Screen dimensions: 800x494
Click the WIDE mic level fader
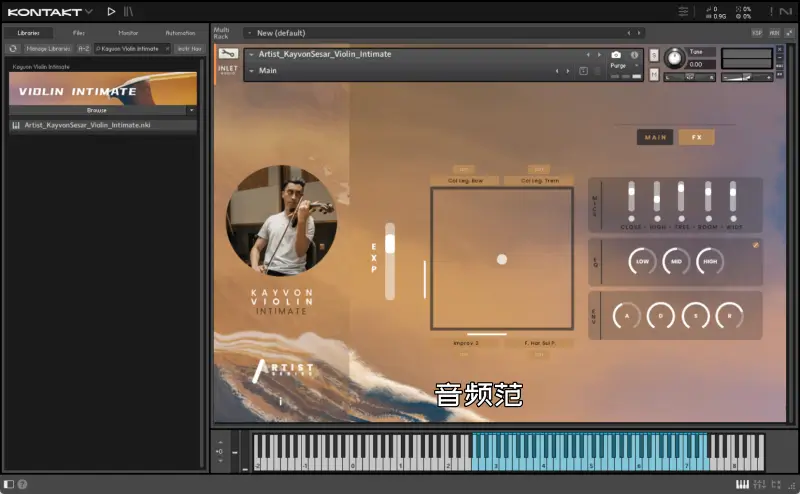pyautogui.click(x=733, y=196)
